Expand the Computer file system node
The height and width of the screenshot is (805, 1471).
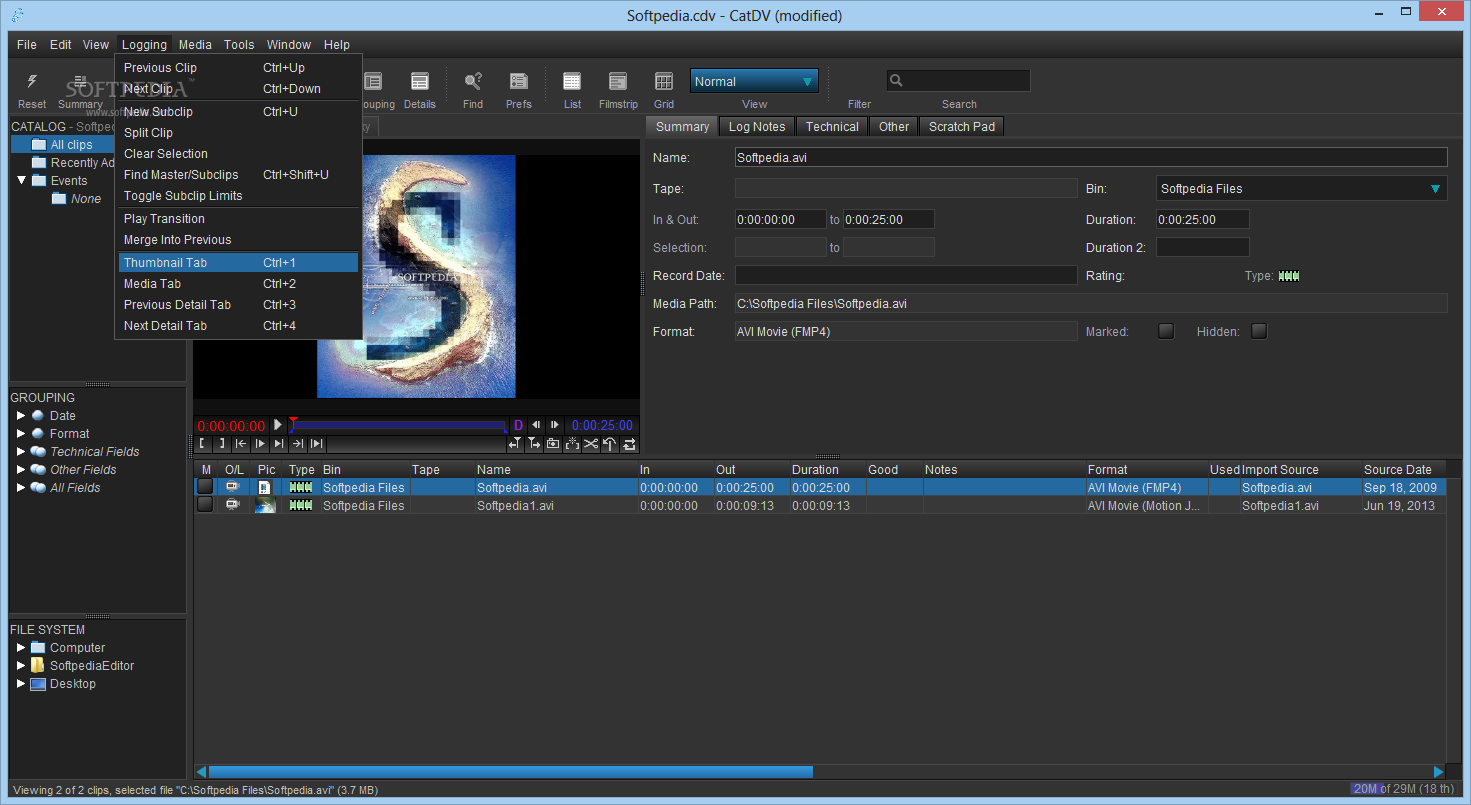click(x=22, y=648)
